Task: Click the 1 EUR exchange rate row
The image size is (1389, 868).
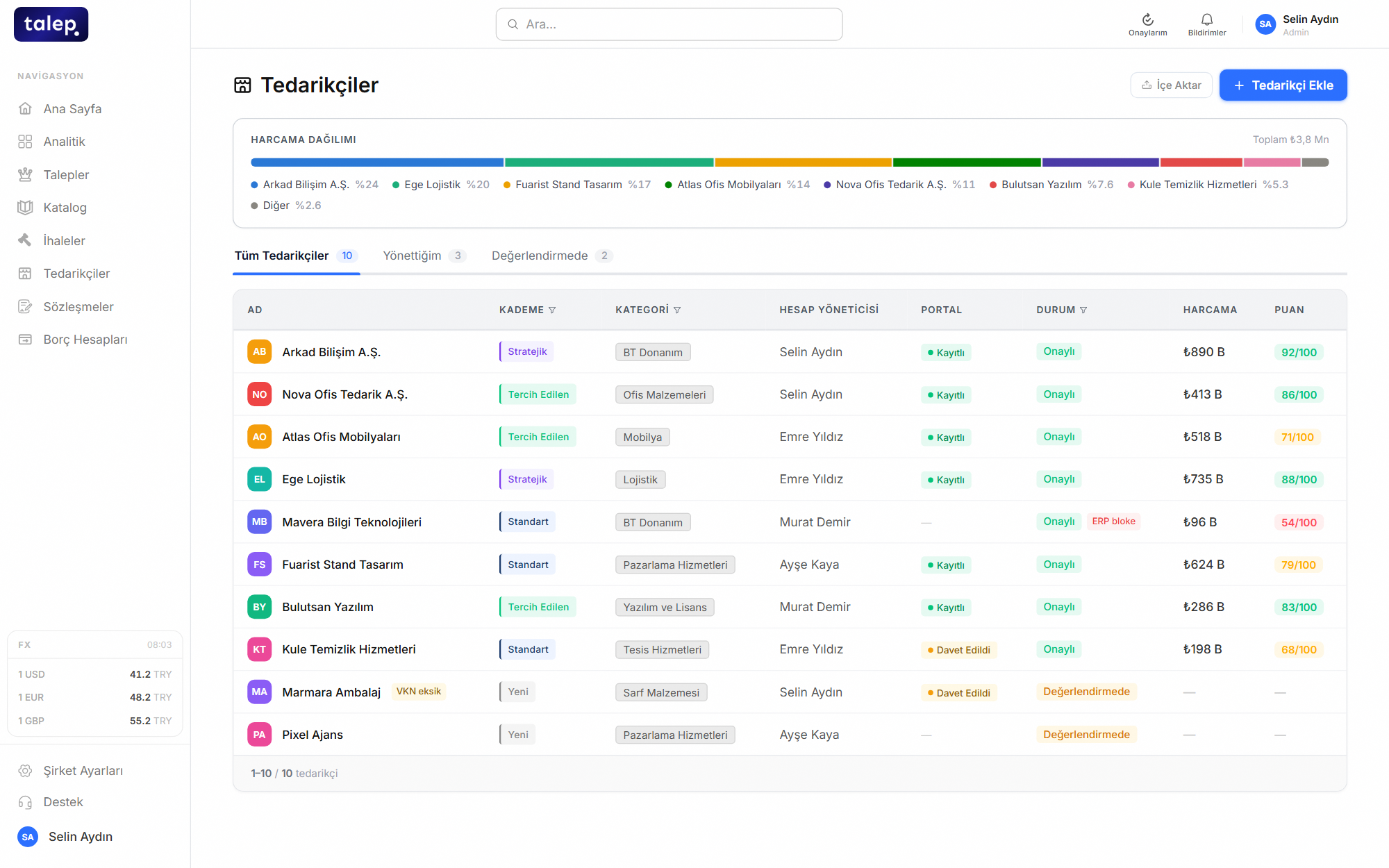Action: [x=95, y=697]
